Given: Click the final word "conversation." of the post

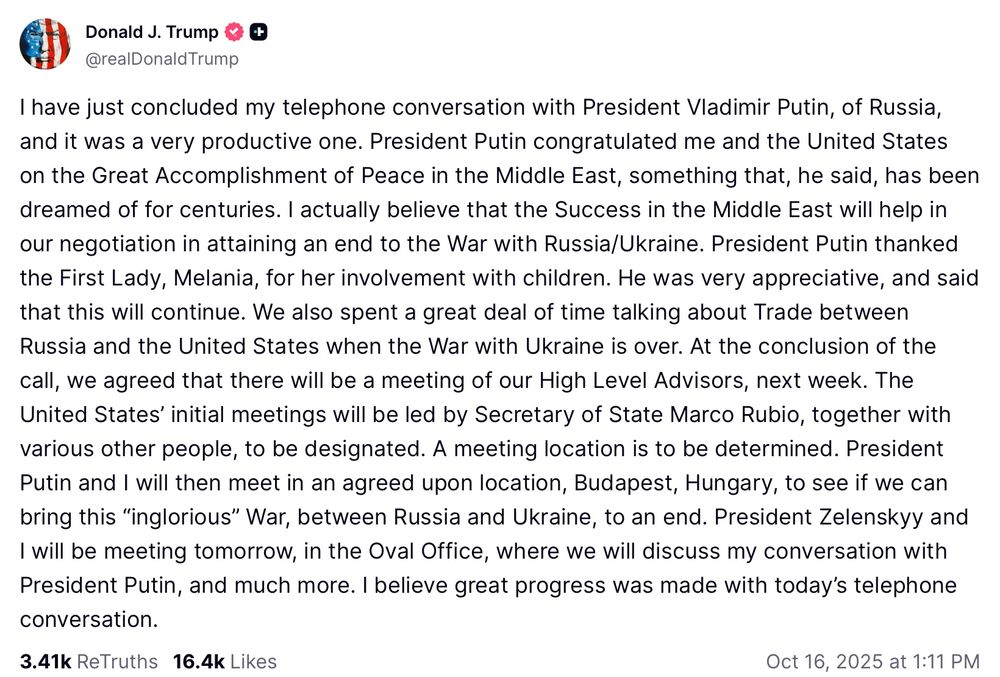Looking at the screenshot, I should point(89,619).
